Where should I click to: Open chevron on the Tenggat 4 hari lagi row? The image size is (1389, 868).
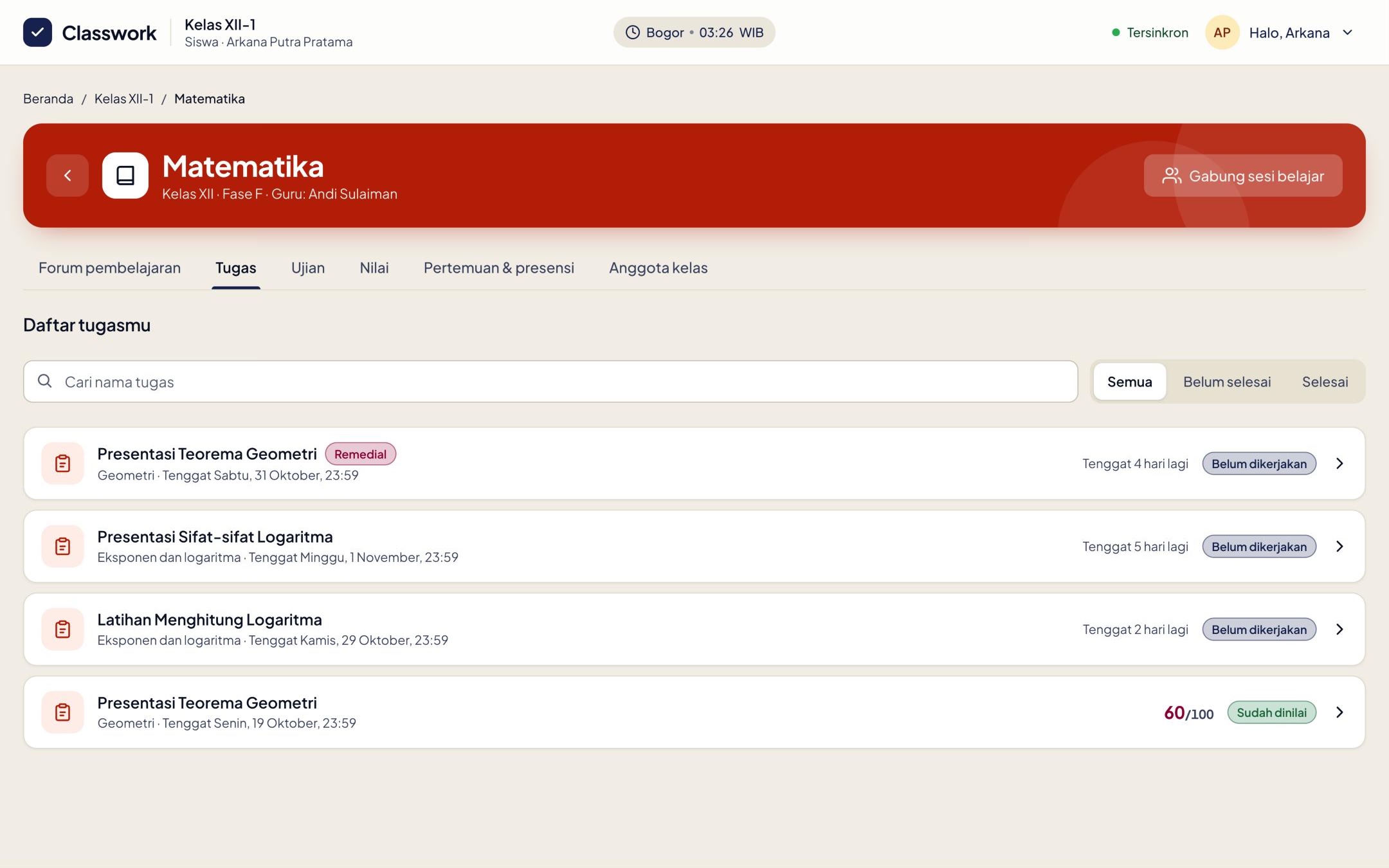point(1339,464)
